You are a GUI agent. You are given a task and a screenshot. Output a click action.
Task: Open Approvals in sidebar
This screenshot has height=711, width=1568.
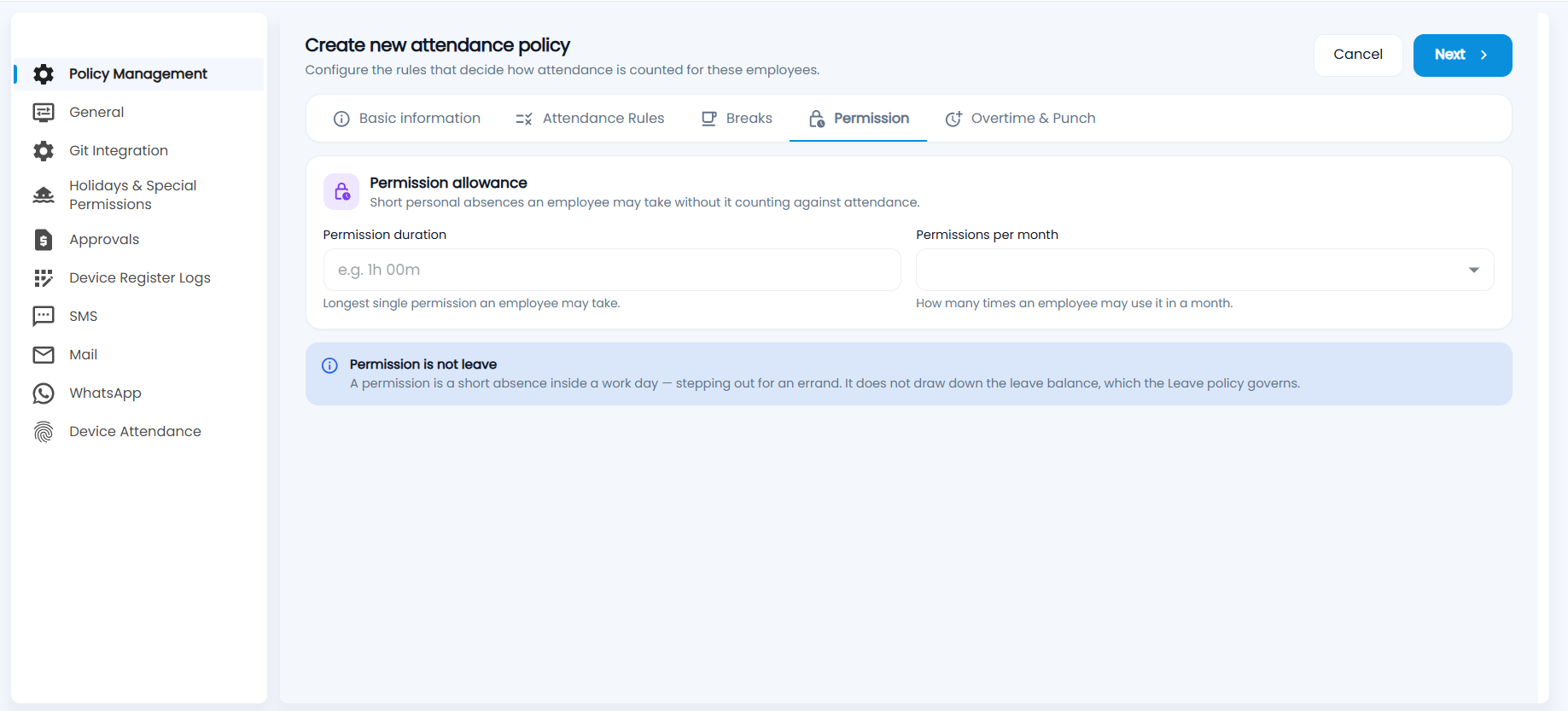(x=139, y=240)
